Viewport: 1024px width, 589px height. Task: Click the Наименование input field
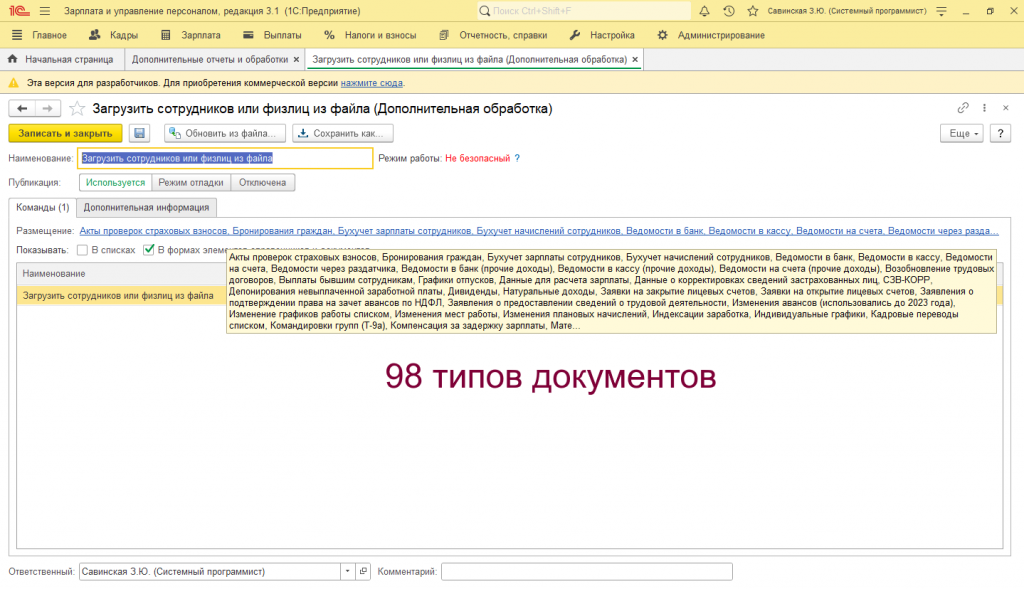coord(225,158)
